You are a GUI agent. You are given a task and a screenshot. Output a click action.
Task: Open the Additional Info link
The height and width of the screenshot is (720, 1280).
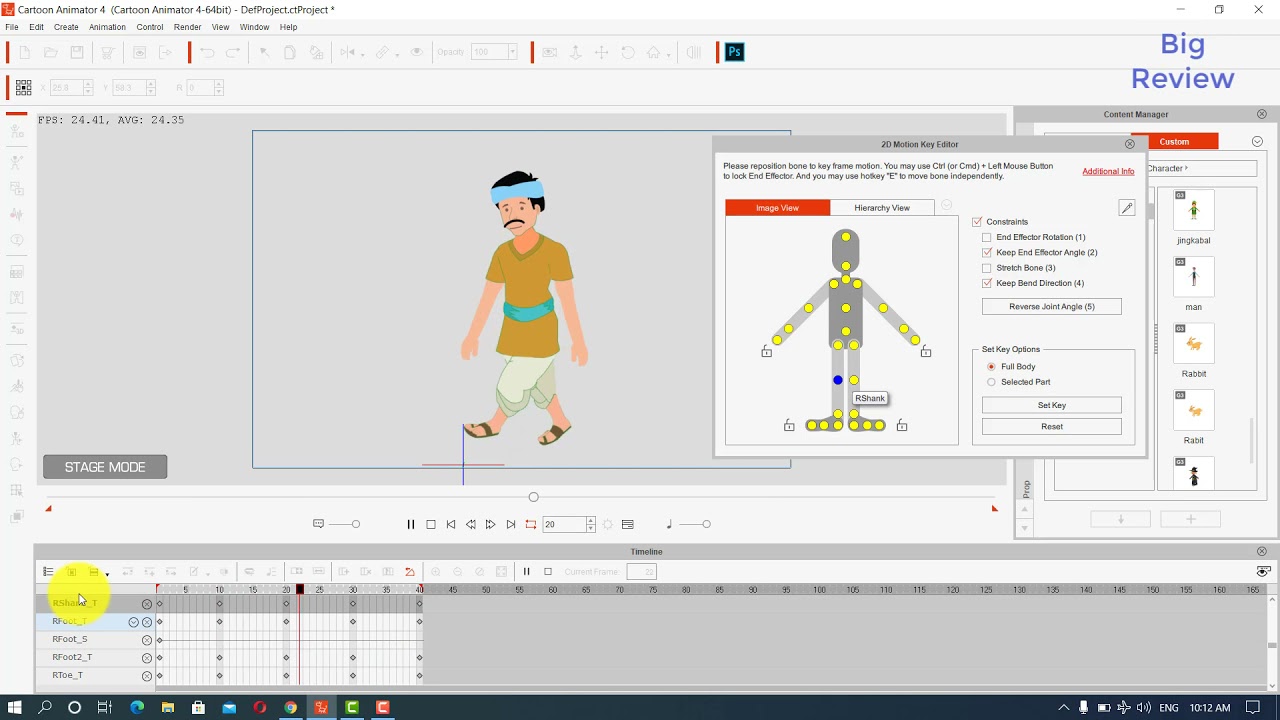(x=1108, y=171)
